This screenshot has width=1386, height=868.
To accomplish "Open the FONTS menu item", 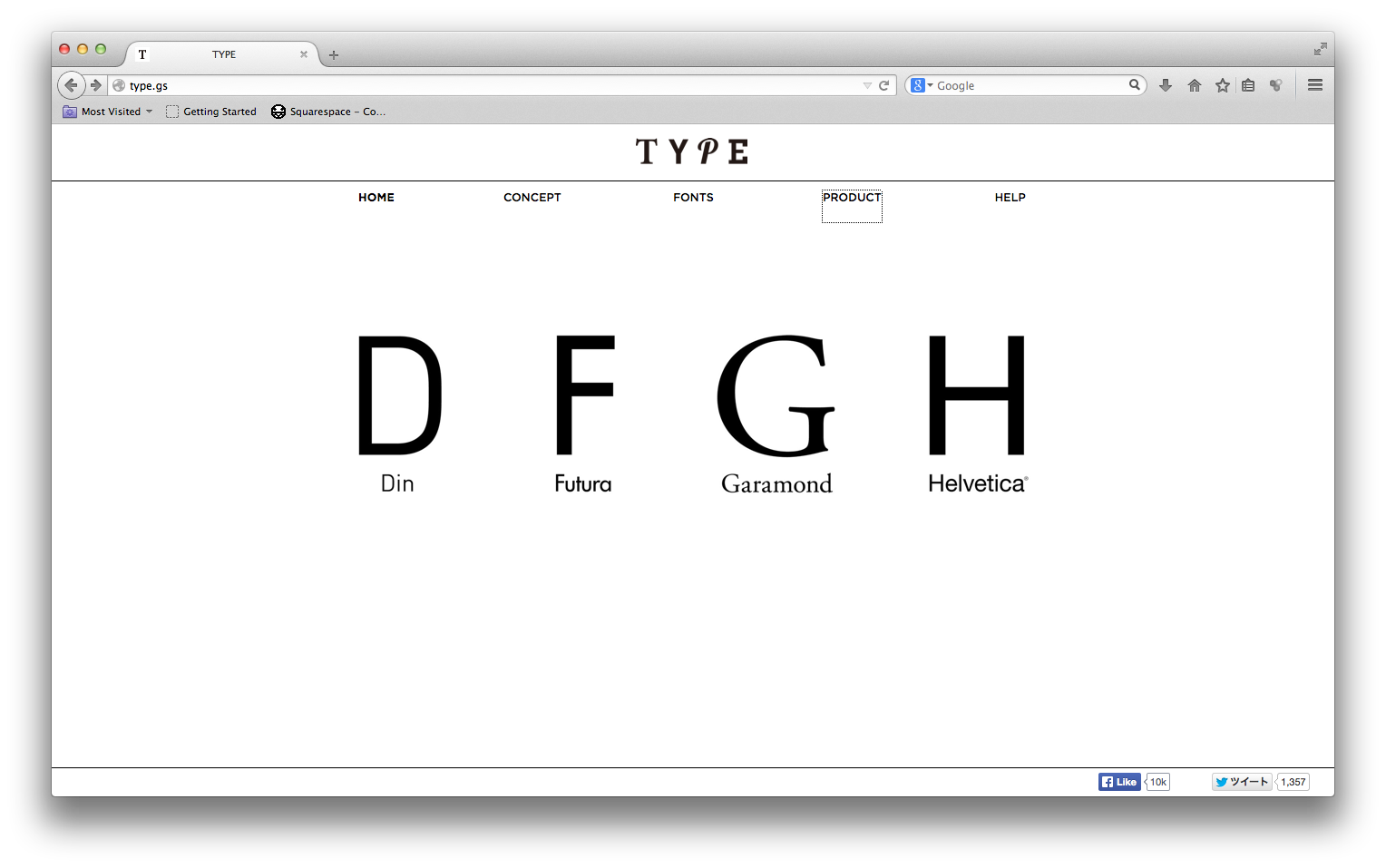I will tap(693, 197).
